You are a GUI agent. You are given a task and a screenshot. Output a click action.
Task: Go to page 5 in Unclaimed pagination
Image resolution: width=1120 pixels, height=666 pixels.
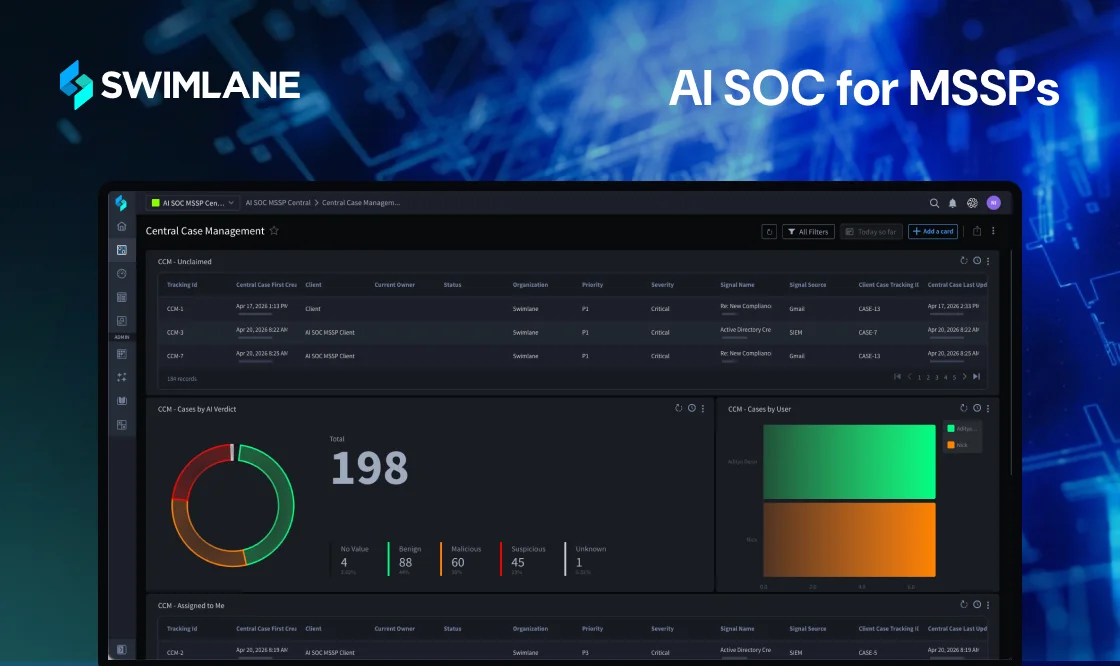[x=954, y=377]
